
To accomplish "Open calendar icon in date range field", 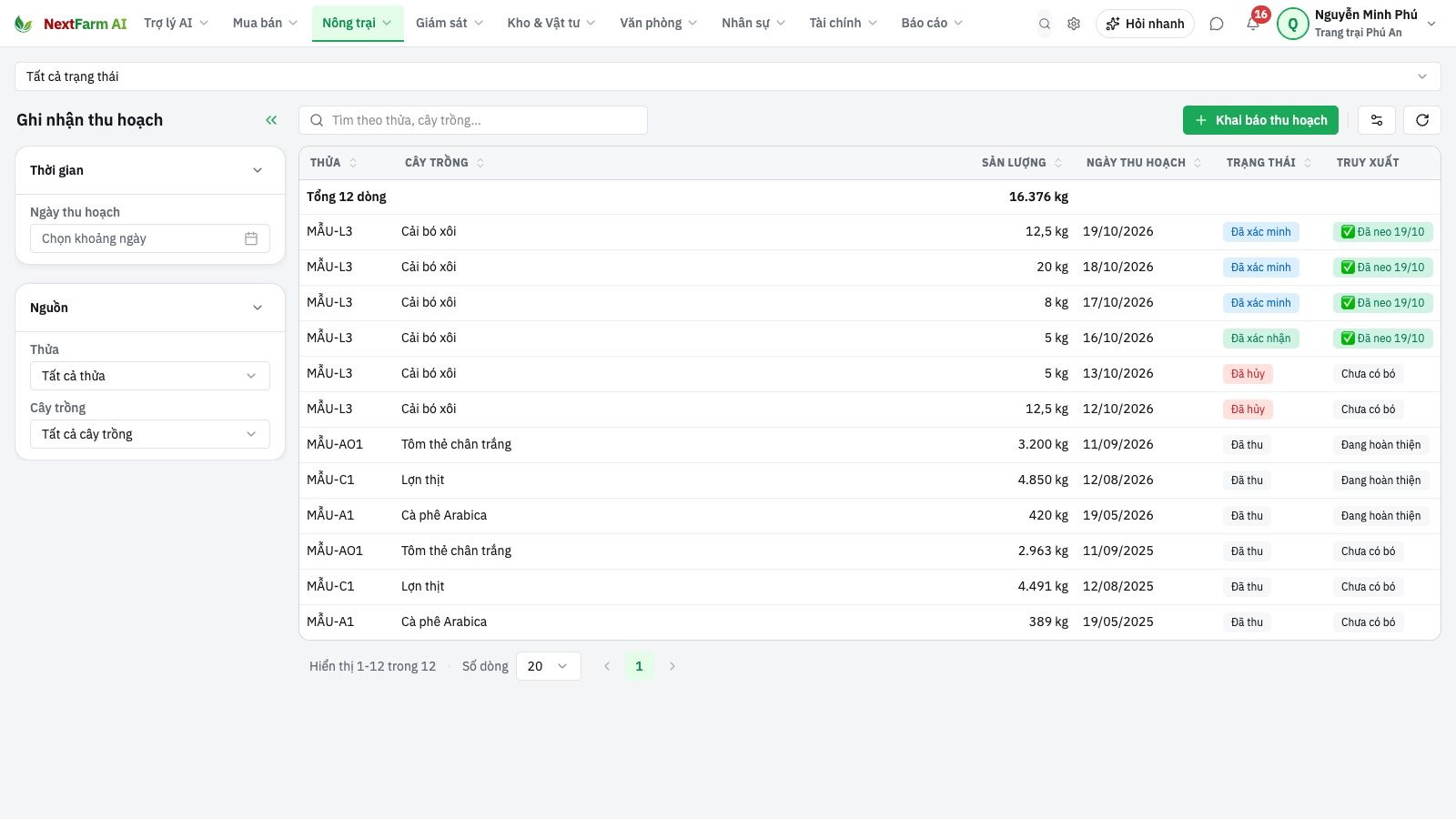I will pyautogui.click(x=251, y=238).
